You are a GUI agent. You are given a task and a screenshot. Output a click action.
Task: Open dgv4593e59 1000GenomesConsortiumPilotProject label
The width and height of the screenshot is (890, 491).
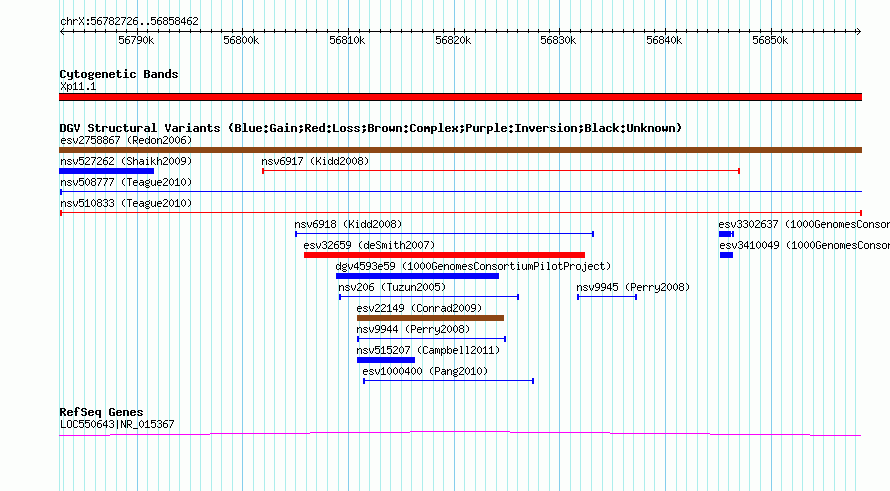point(473,266)
